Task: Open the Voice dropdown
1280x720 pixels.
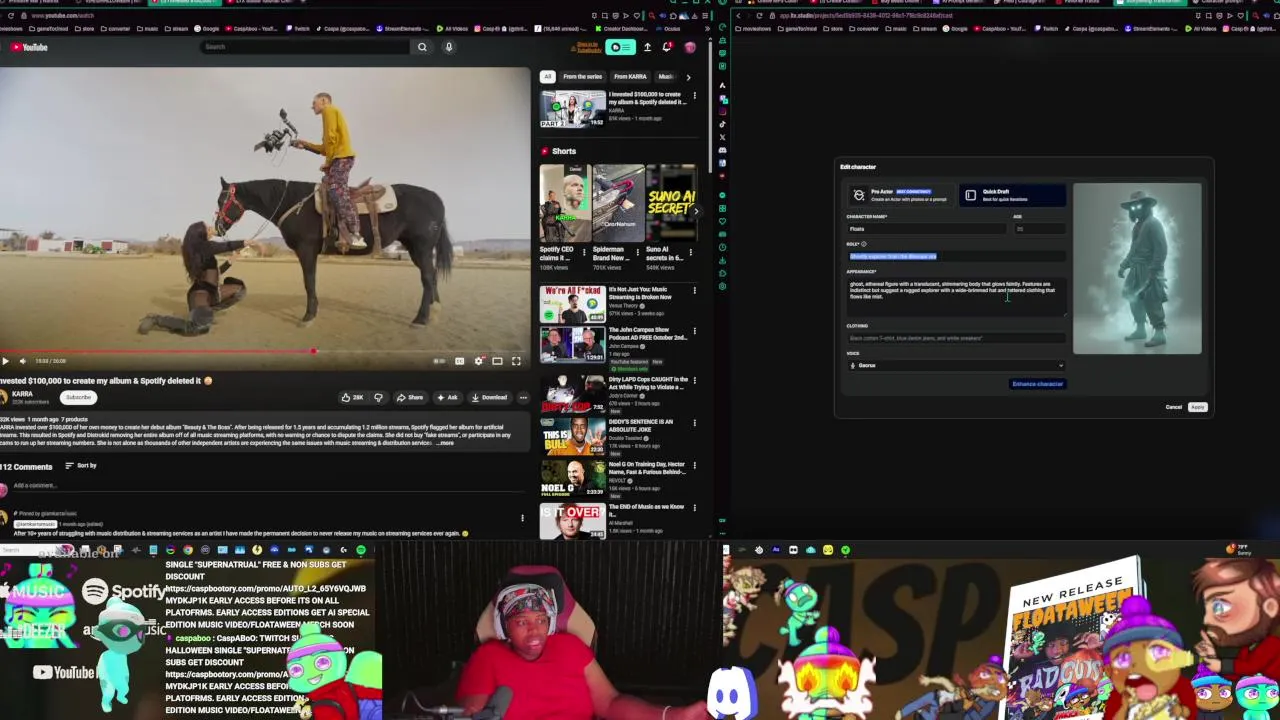Action: coord(955,366)
